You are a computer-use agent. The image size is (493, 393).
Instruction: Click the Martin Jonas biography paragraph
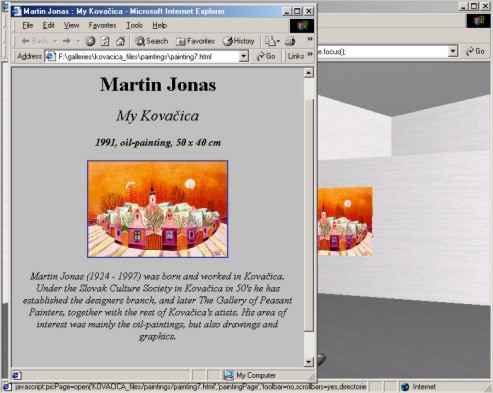(158, 306)
